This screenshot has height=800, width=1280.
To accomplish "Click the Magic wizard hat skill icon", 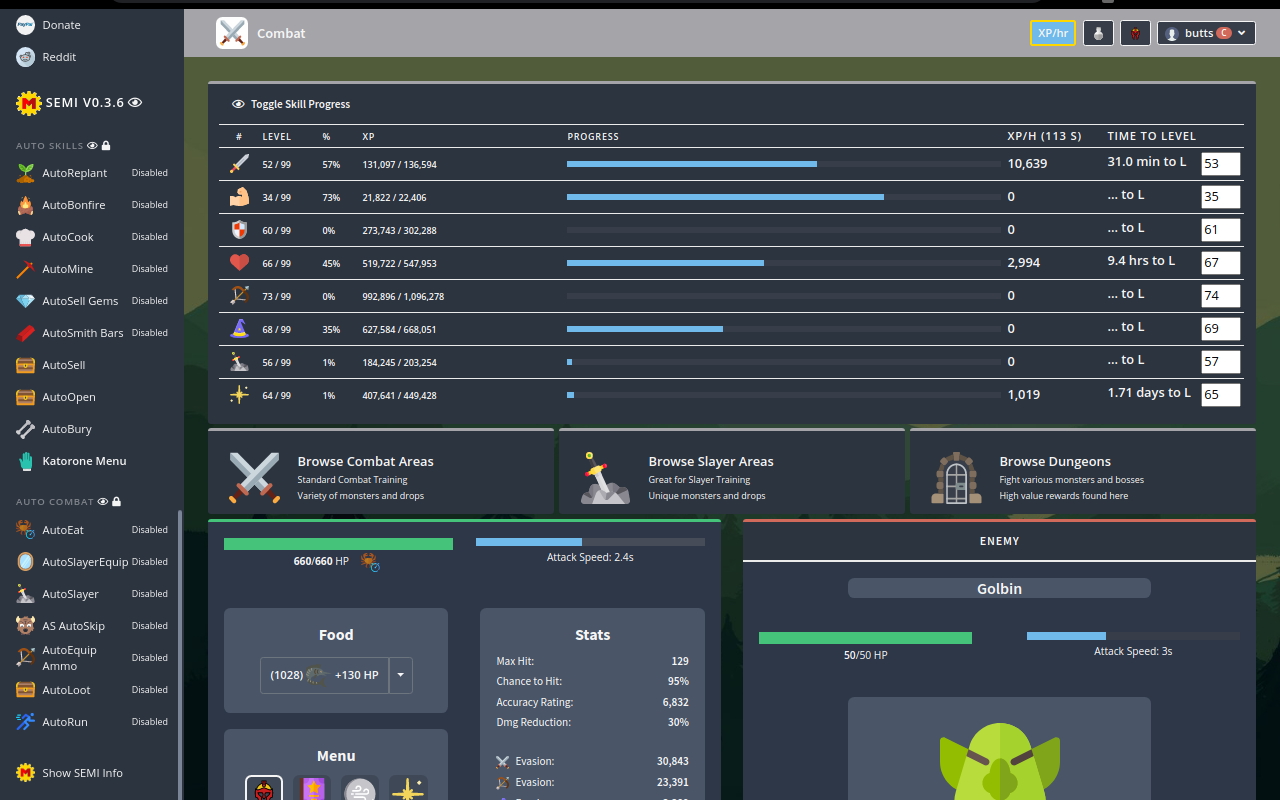I will click(x=240, y=328).
